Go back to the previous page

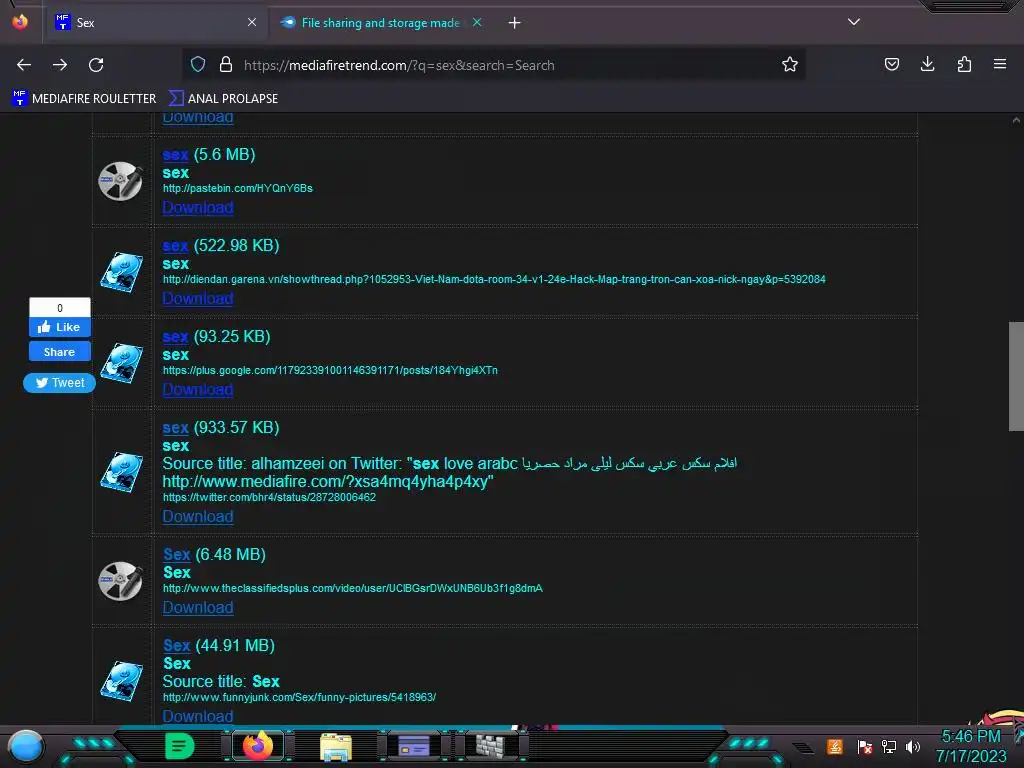point(24,65)
